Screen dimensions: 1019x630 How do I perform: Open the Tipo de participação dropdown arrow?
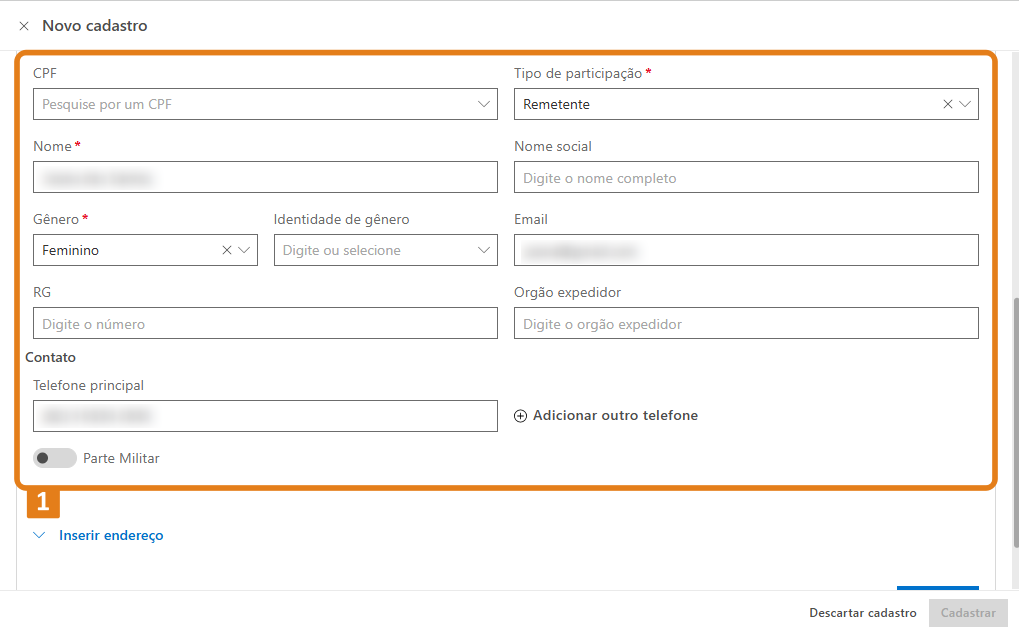point(965,104)
